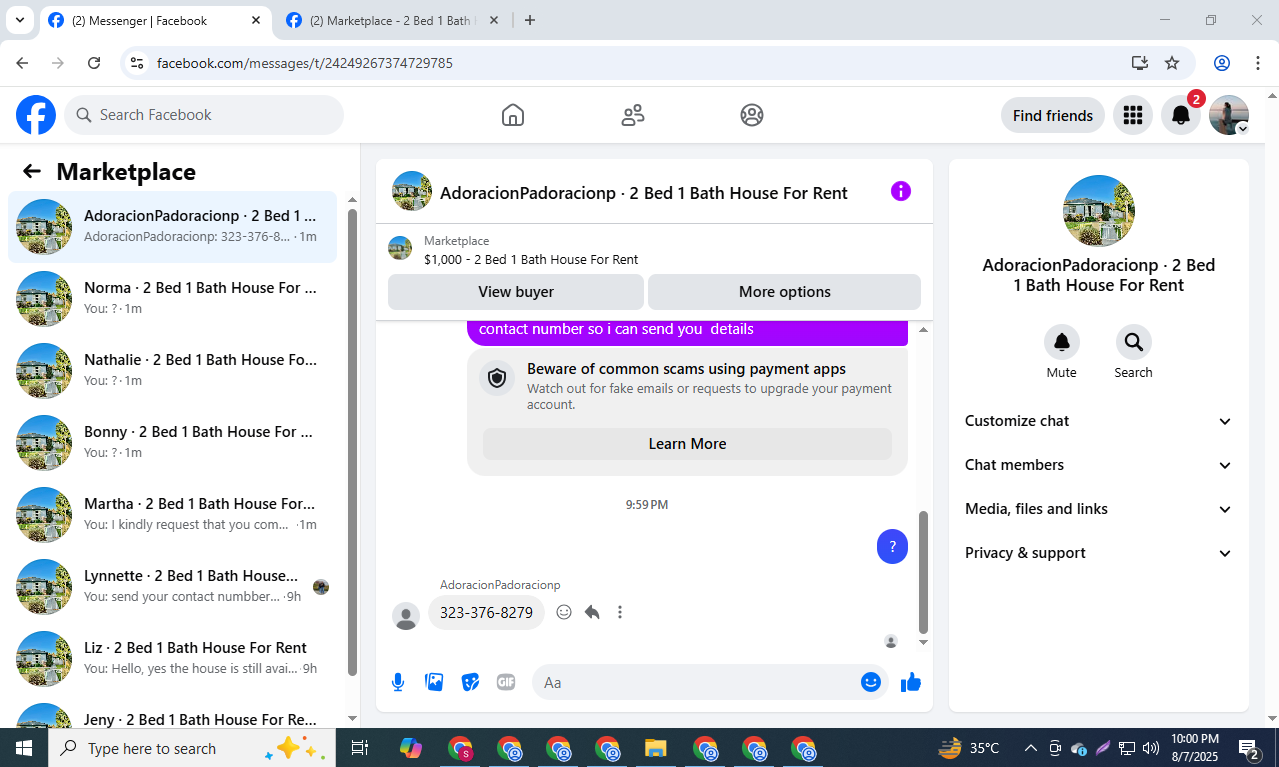Open the Windows Start menu
The width and height of the screenshot is (1279, 767).
tap(24, 748)
